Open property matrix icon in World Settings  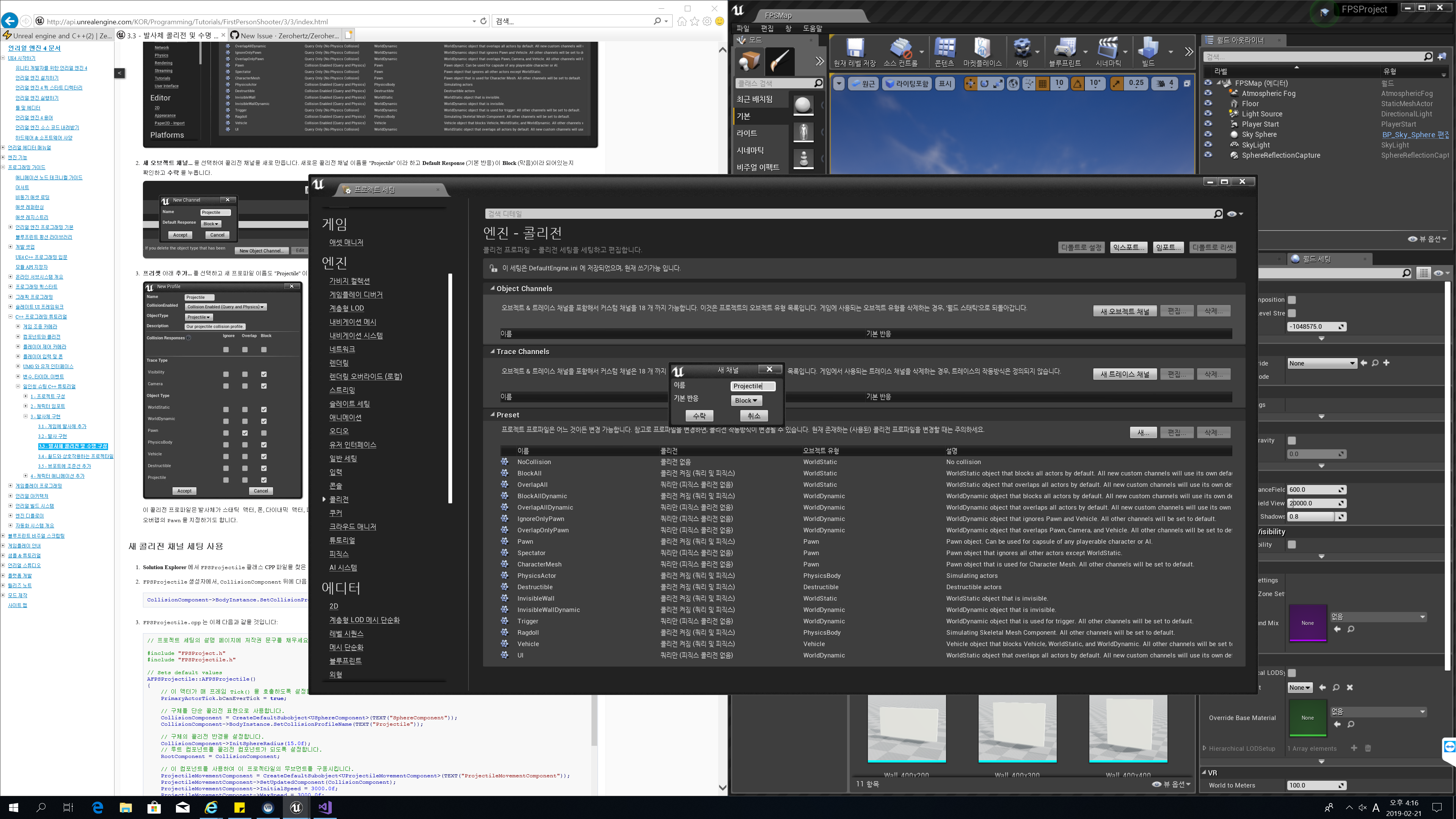pyautogui.click(x=1423, y=273)
